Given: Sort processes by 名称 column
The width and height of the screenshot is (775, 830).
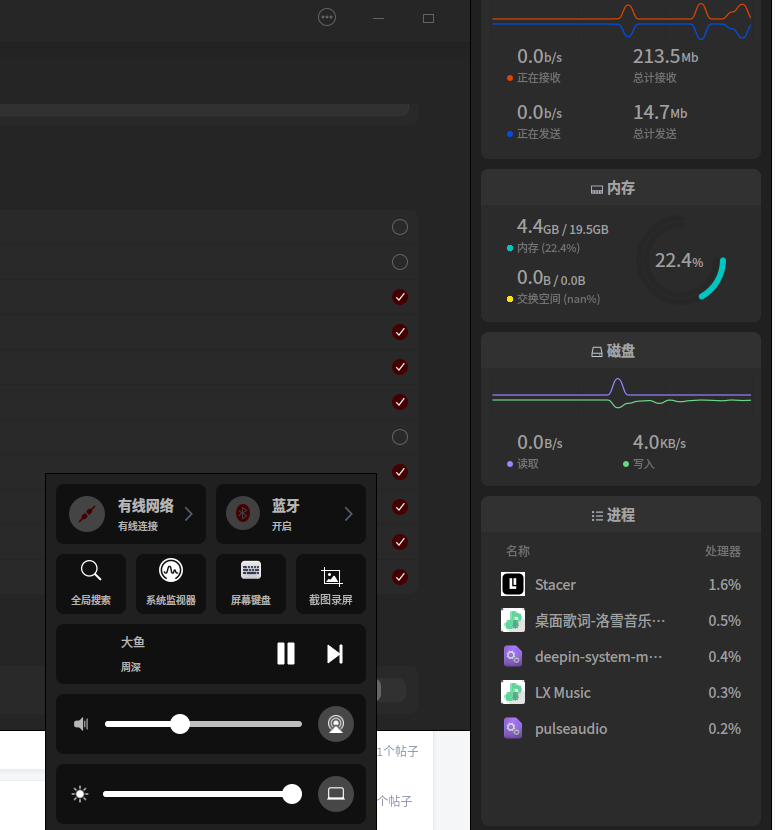Looking at the screenshot, I should (x=518, y=551).
